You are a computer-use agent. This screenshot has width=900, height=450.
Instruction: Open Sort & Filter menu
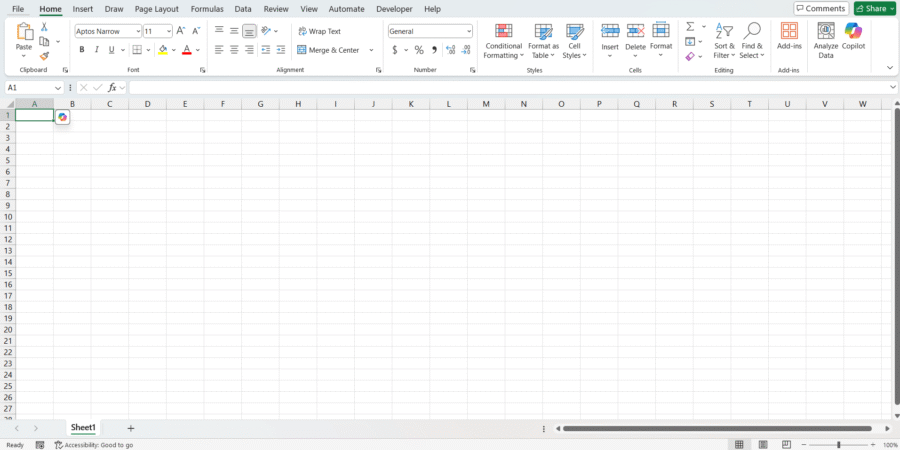coord(724,40)
